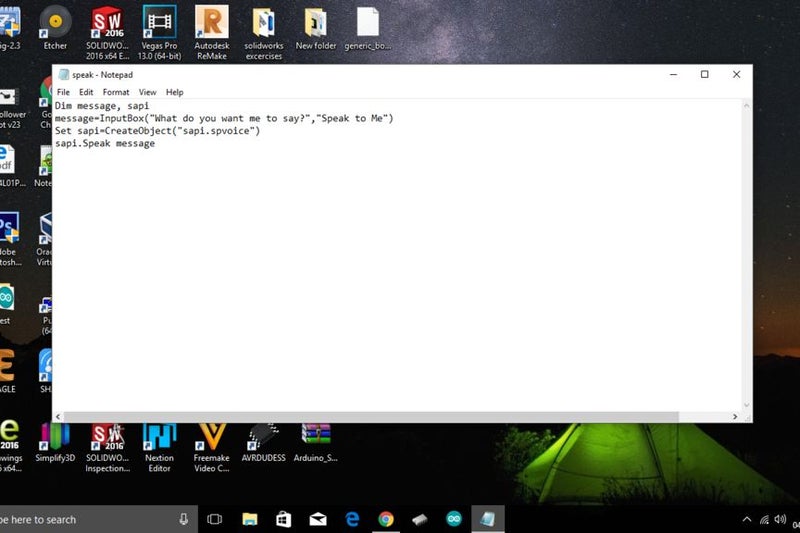This screenshot has width=800, height=533.
Task: Select the Simplify3D desktop icon
Action: [55, 443]
